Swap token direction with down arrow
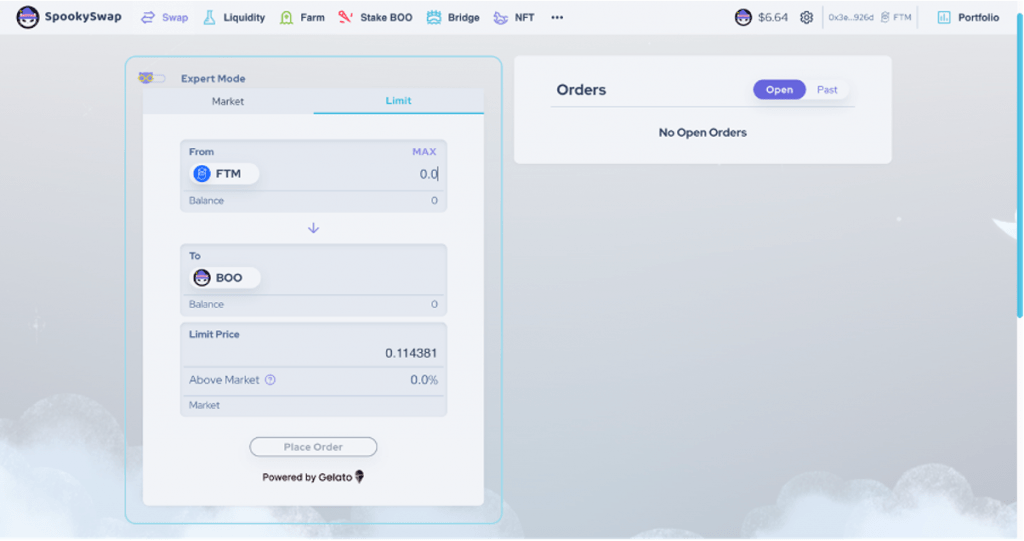1024x541 pixels. (x=313, y=228)
